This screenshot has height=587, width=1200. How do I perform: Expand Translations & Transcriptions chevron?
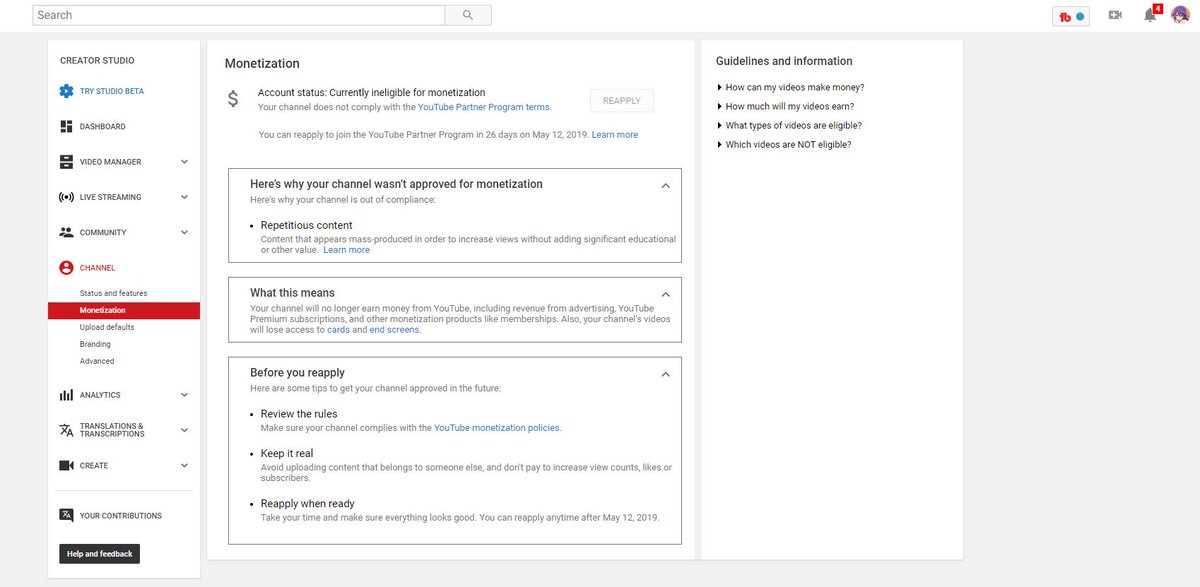tap(184, 430)
